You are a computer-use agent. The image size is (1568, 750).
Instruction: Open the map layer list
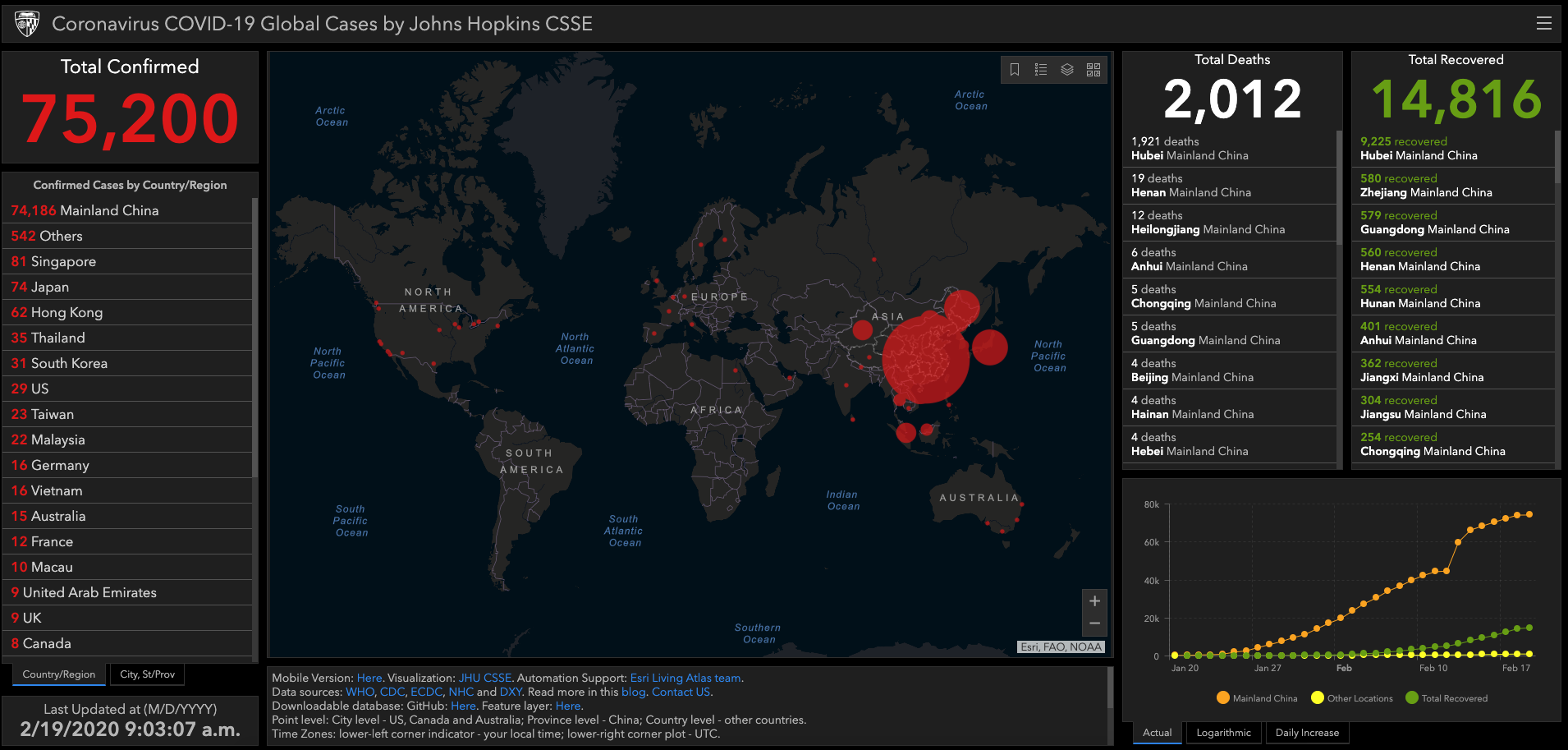tap(1067, 70)
